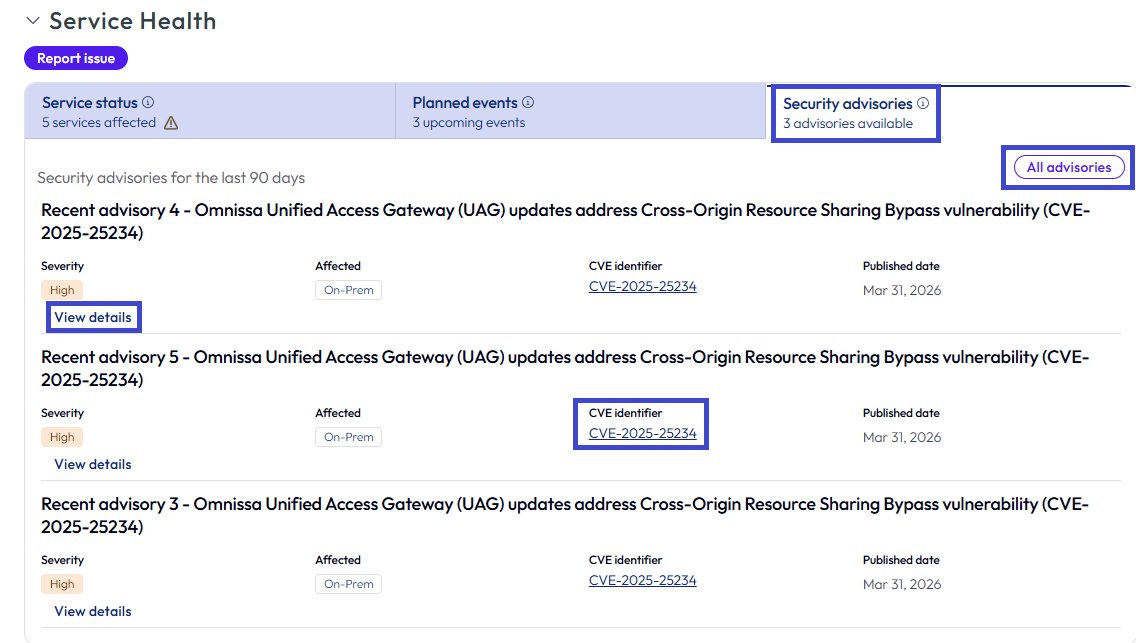
Task: Click the High severity badge of advisory 5
Action: [62, 437]
